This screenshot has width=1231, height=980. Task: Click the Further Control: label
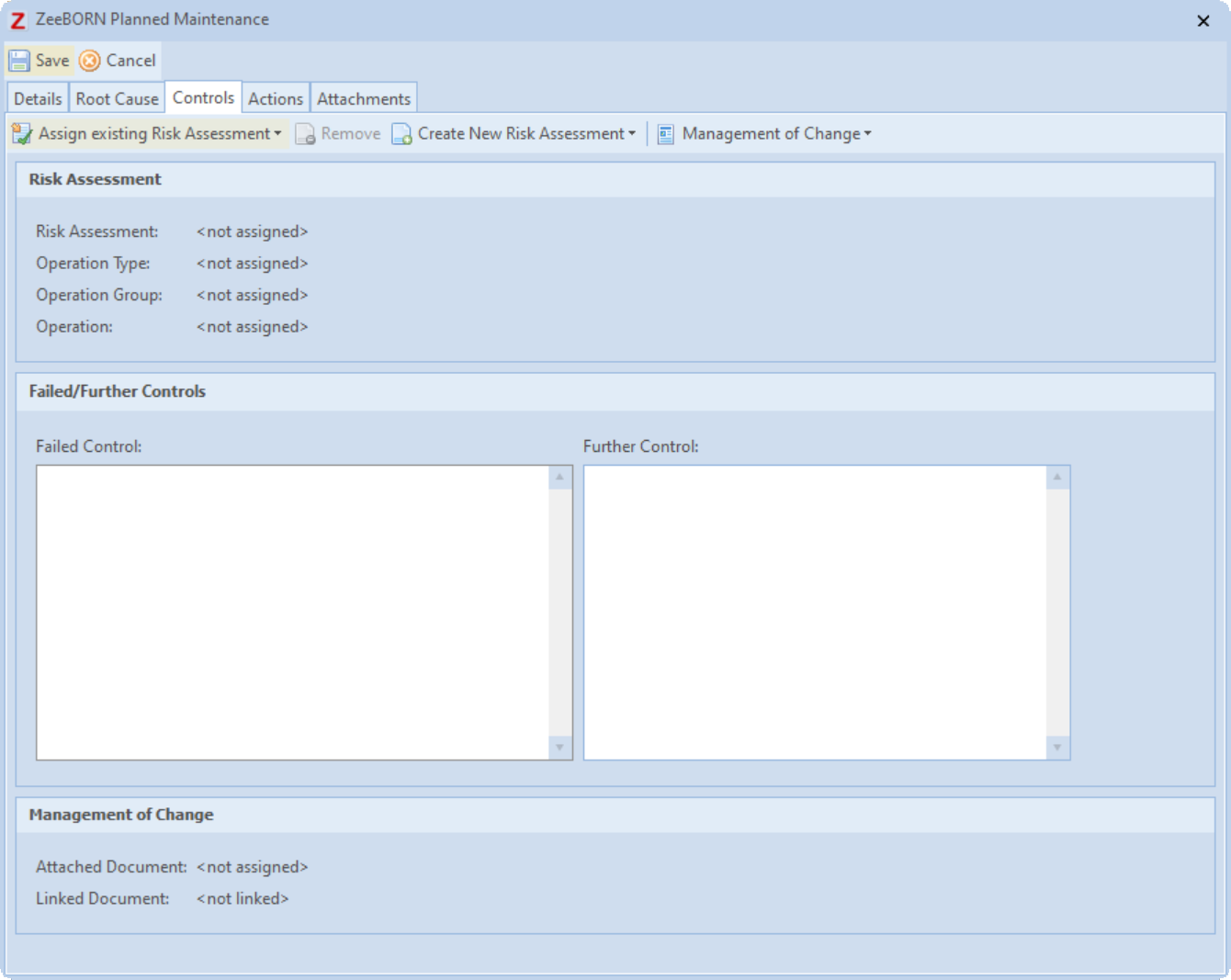tap(641, 446)
